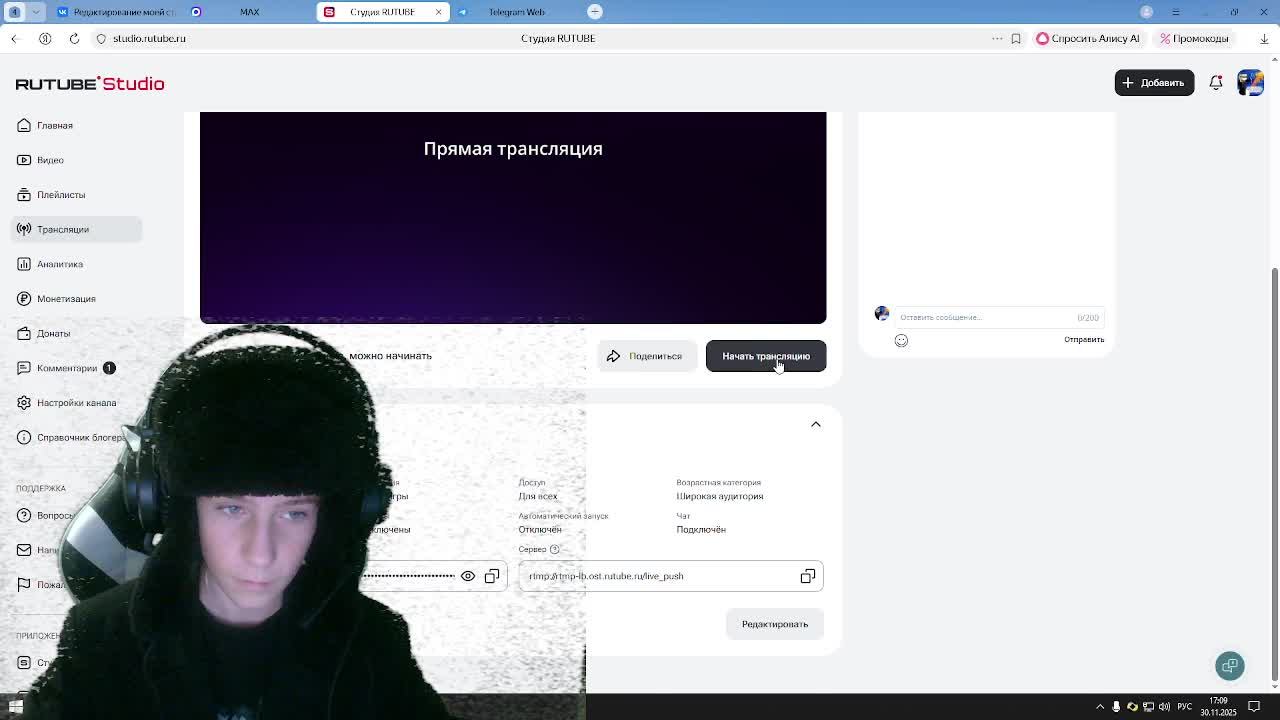This screenshot has width=1280, height=720.
Task: Click the RUTUBE Studio logo
Action: 90,83
